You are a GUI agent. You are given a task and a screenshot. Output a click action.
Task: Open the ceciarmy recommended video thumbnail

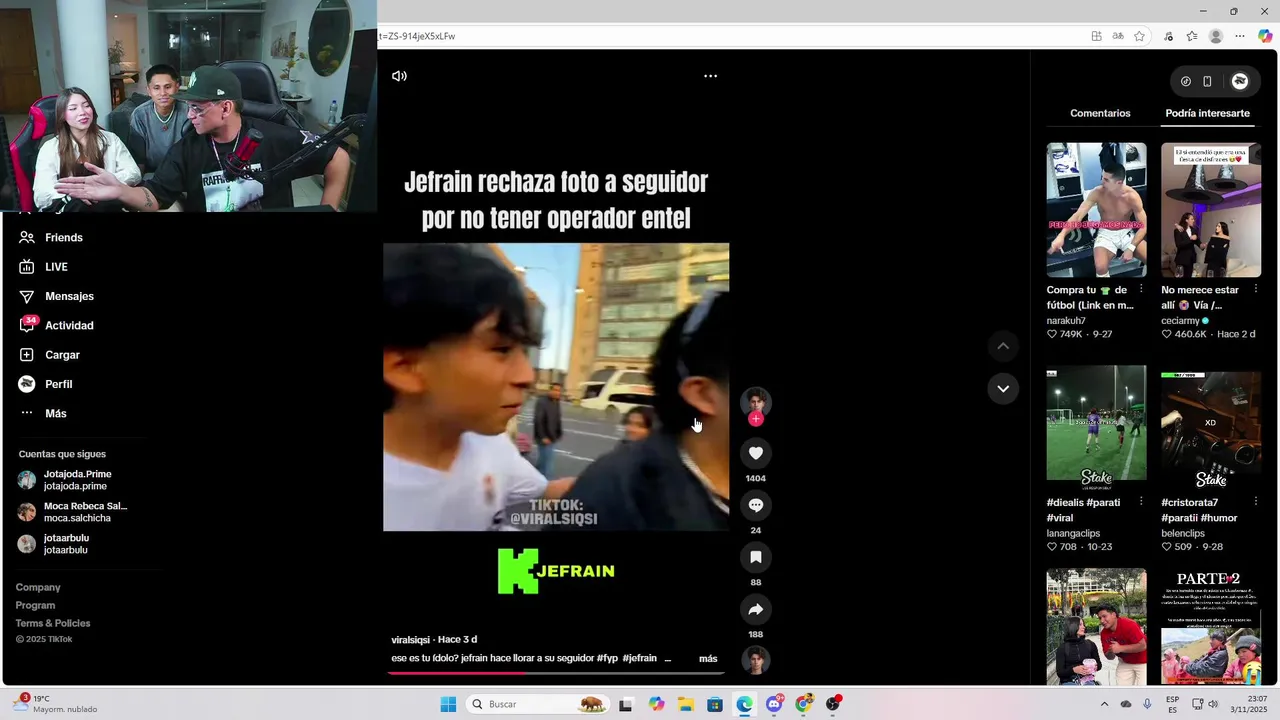point(1211,210)
